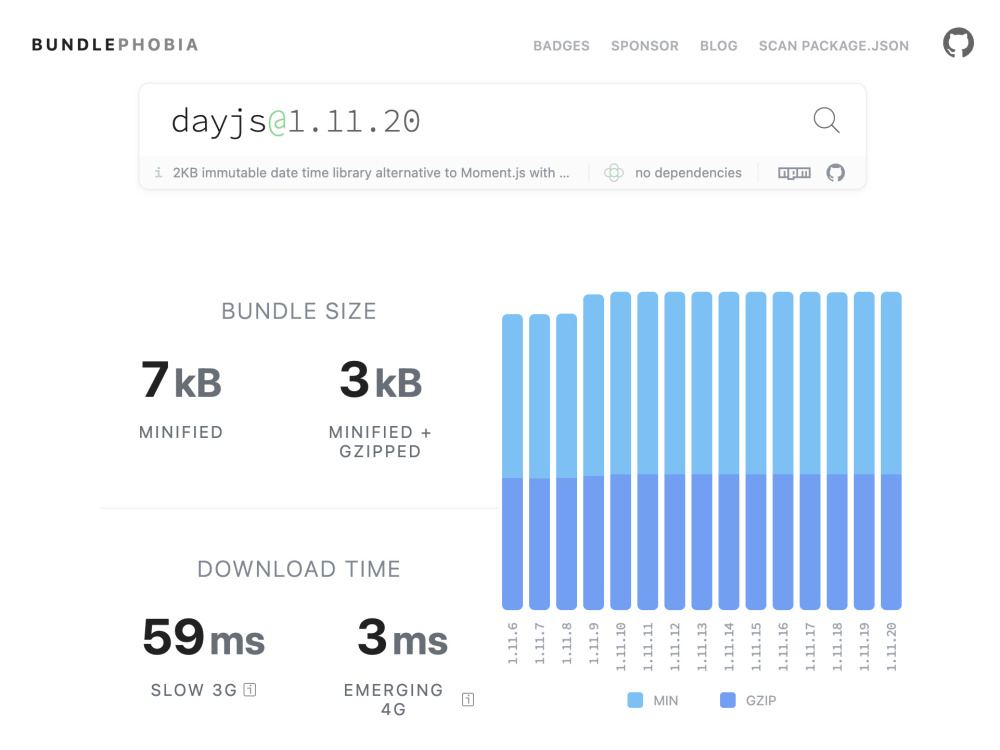Click the '3 ms' download time value

[402, 637]
